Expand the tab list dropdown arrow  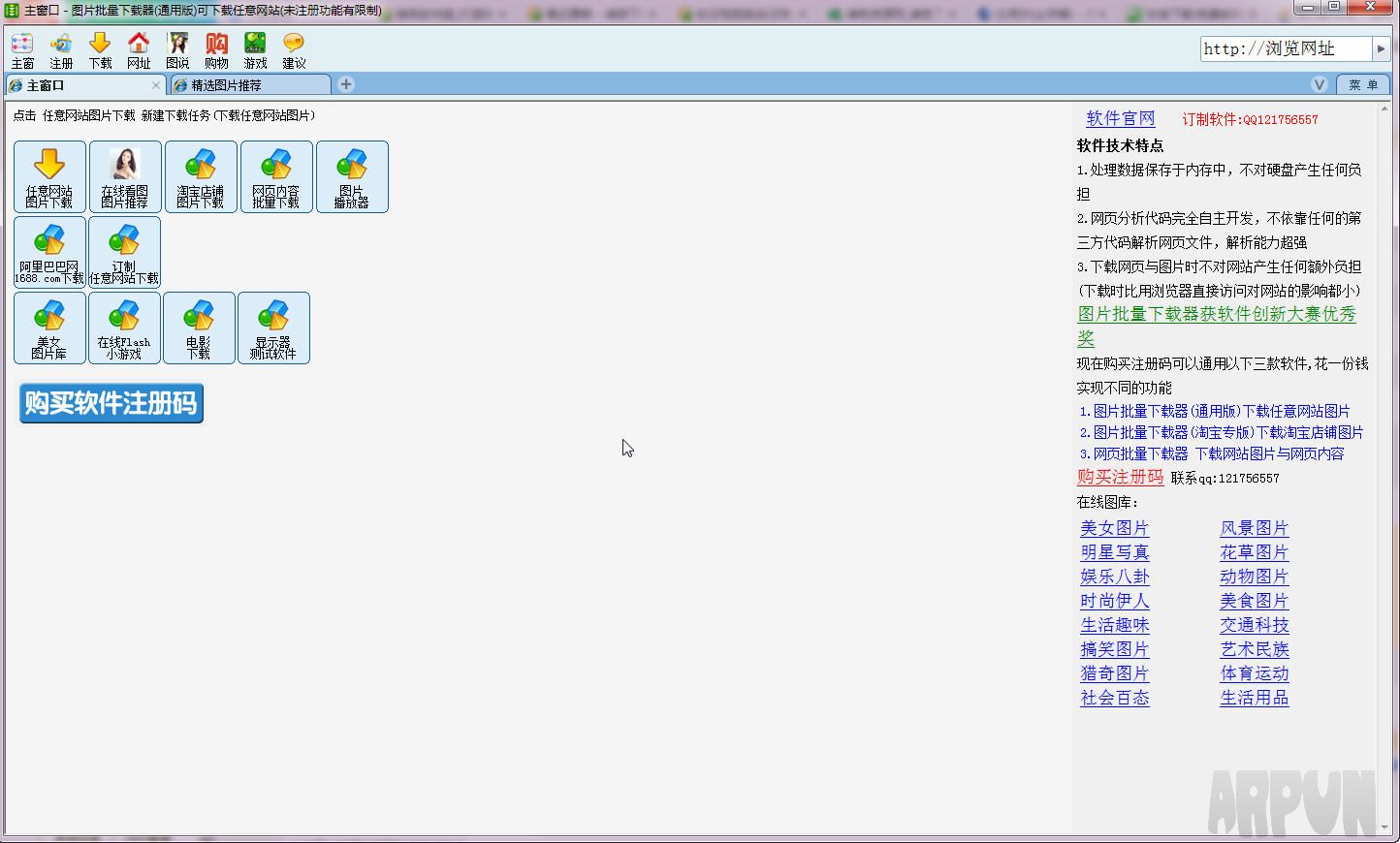tap(1319, 85)
